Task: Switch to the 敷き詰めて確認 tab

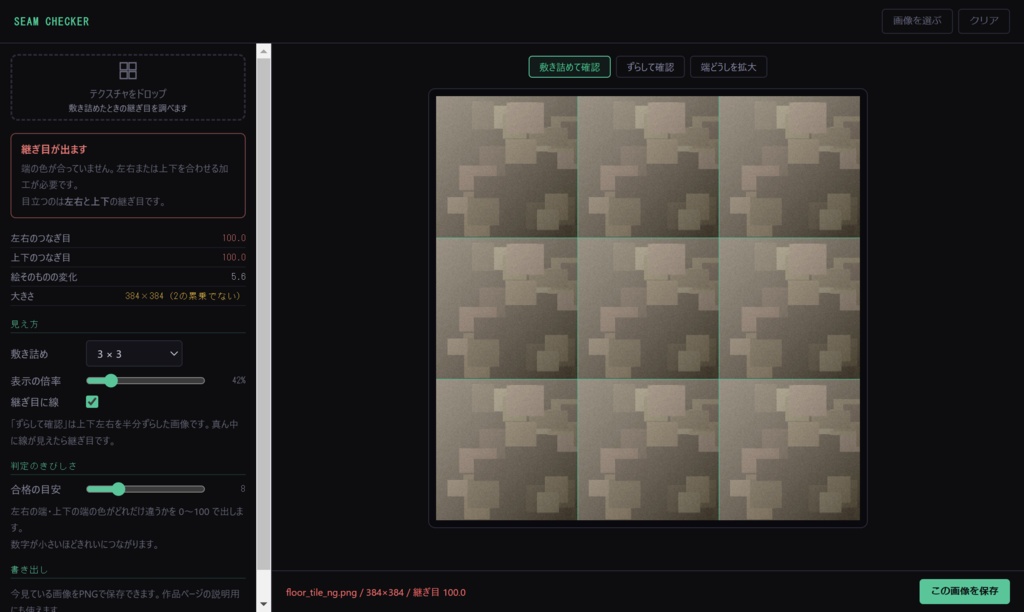Action: [569, 67]
